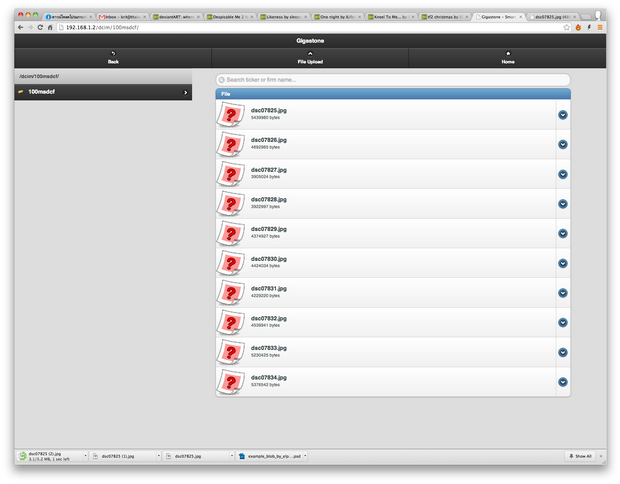Switch to the Inbox Gmail tab
This screenshot has height=484, width=620.
click(121, 17)
